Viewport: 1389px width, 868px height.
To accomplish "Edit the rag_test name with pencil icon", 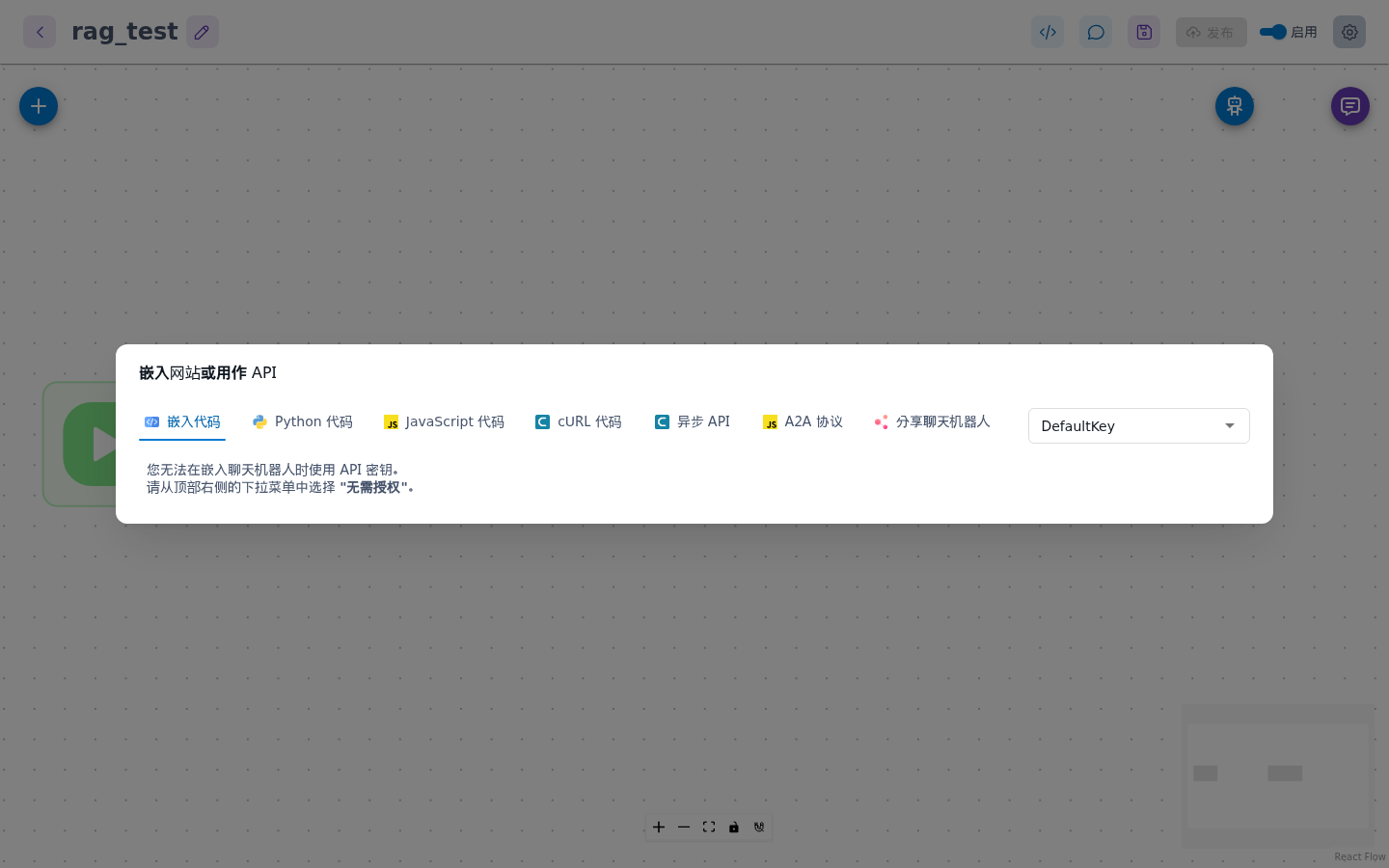I will coord(202,32).
